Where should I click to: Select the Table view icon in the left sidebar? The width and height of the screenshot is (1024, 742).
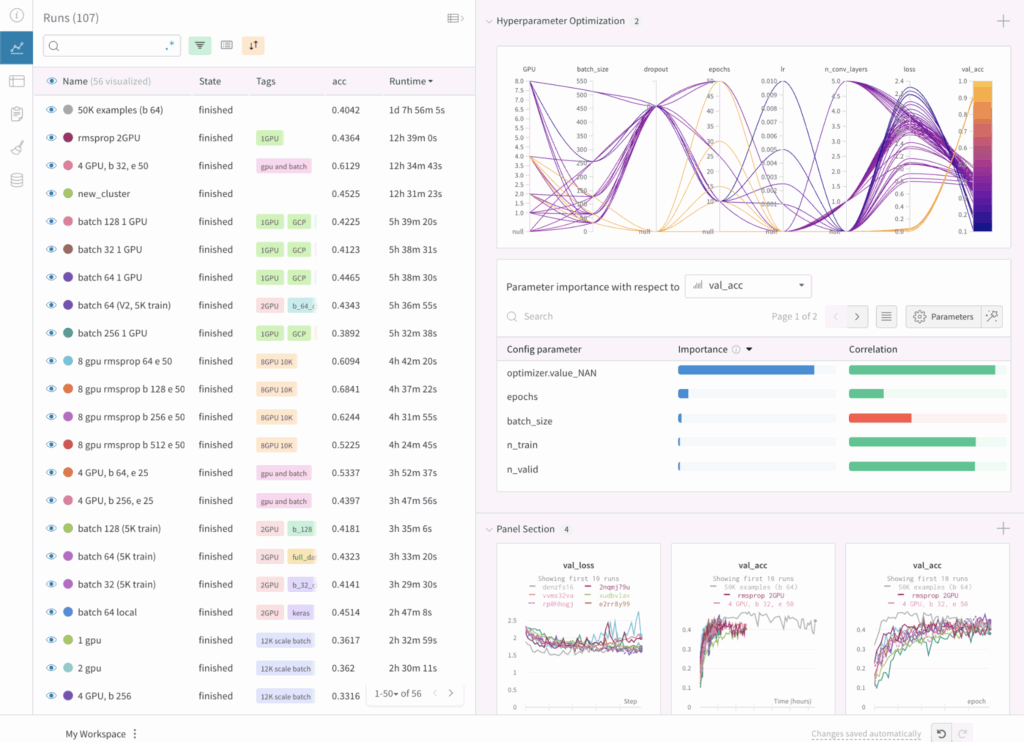coord(15,81)
